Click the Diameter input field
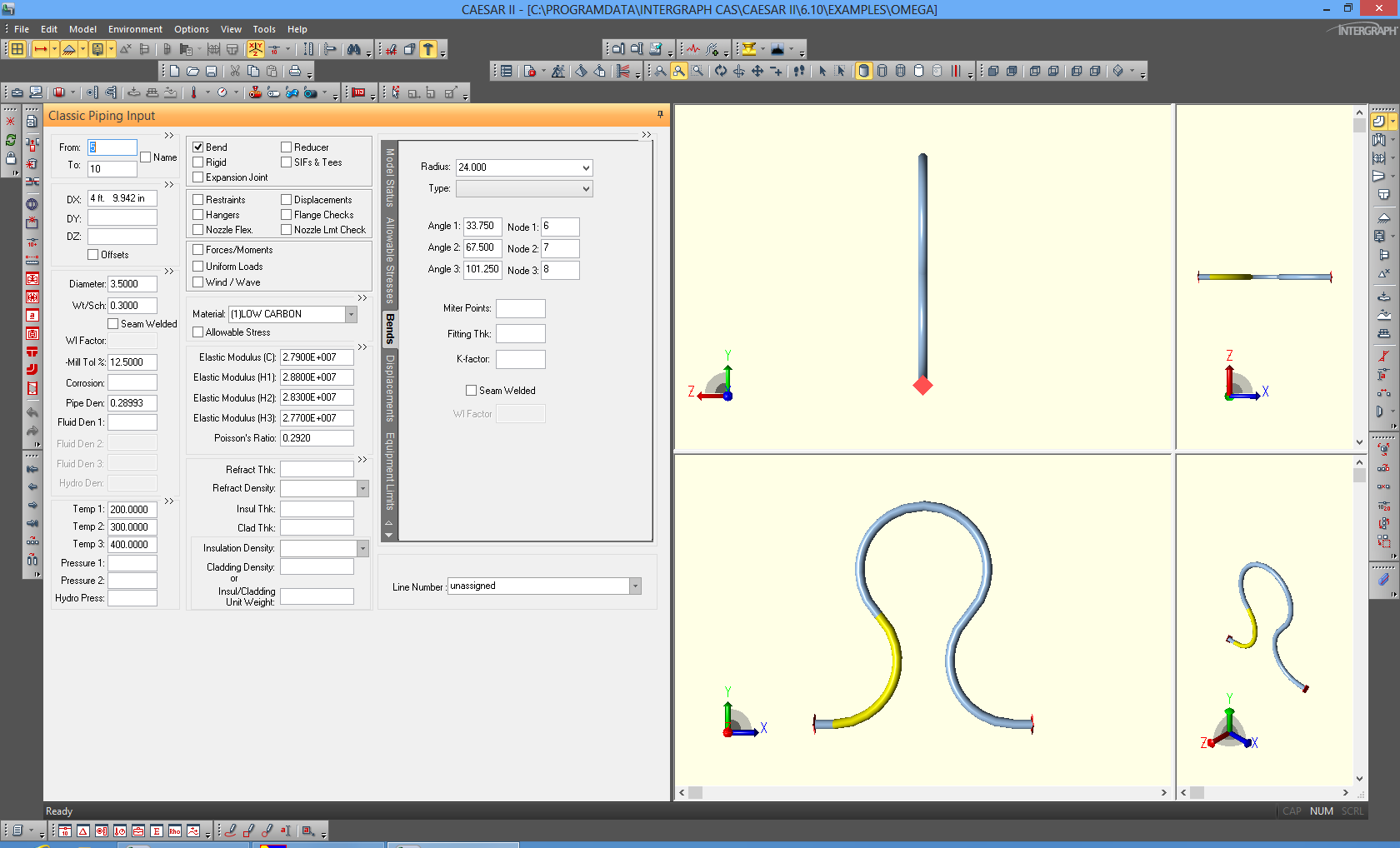This screenshot has height=848, width=1400. coord(132,284)
